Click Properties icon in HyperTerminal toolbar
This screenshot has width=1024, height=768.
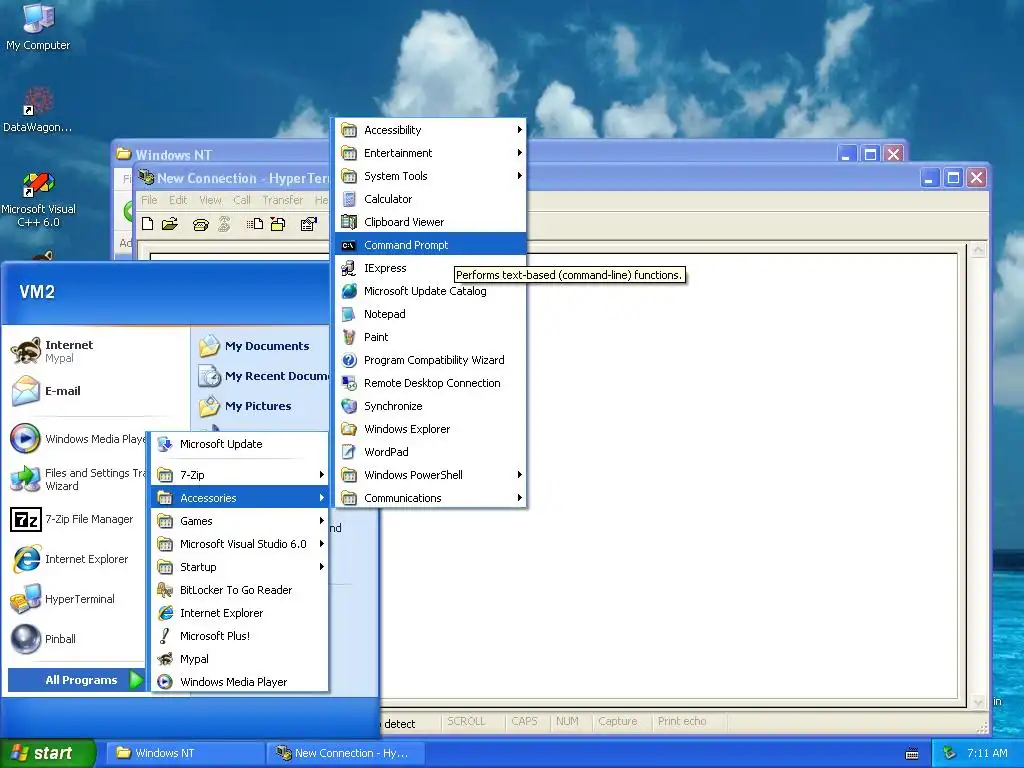[x=308, y=225]
